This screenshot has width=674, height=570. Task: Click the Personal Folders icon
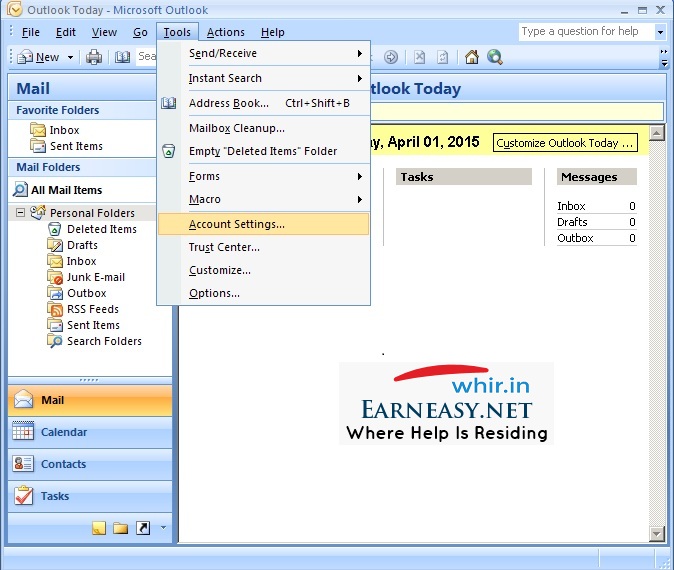click(38, 212)
